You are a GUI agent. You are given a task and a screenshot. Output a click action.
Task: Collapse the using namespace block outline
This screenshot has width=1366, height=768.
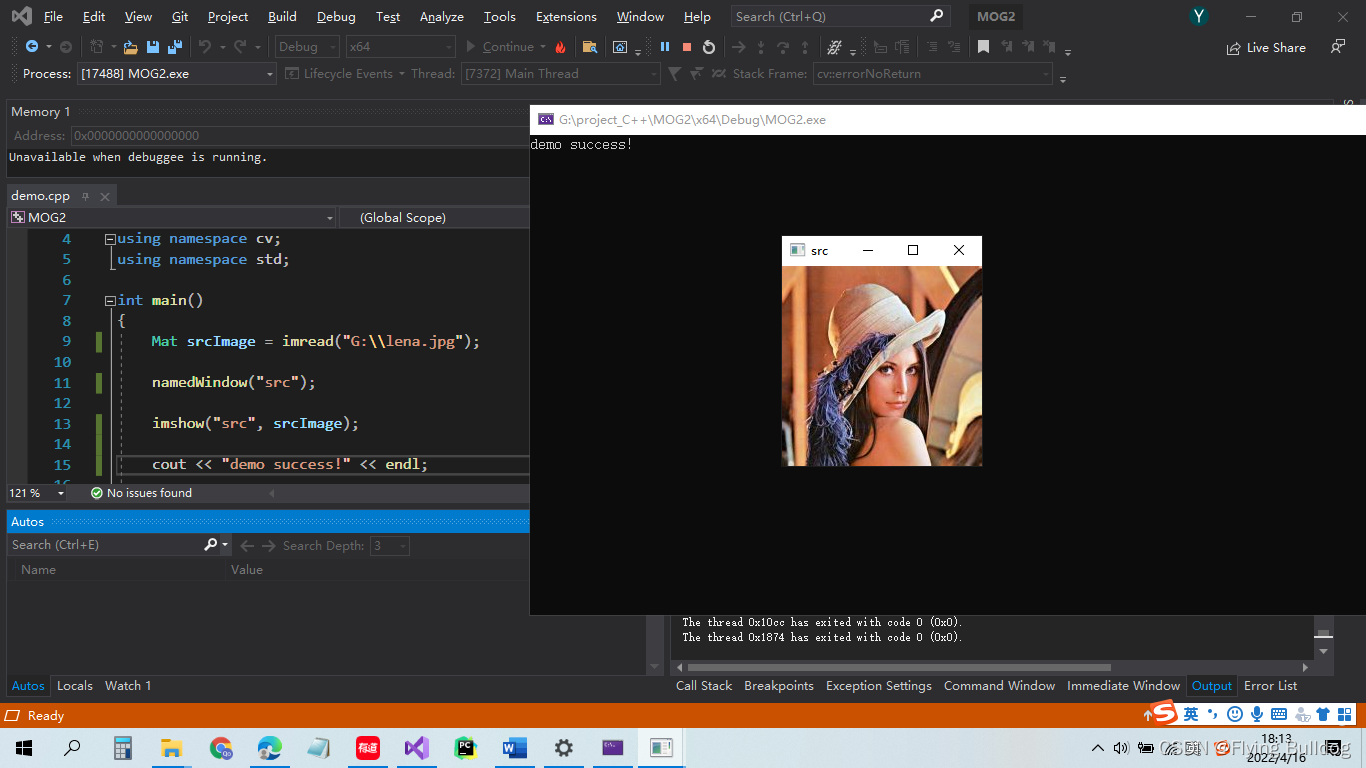click(110, 239)
